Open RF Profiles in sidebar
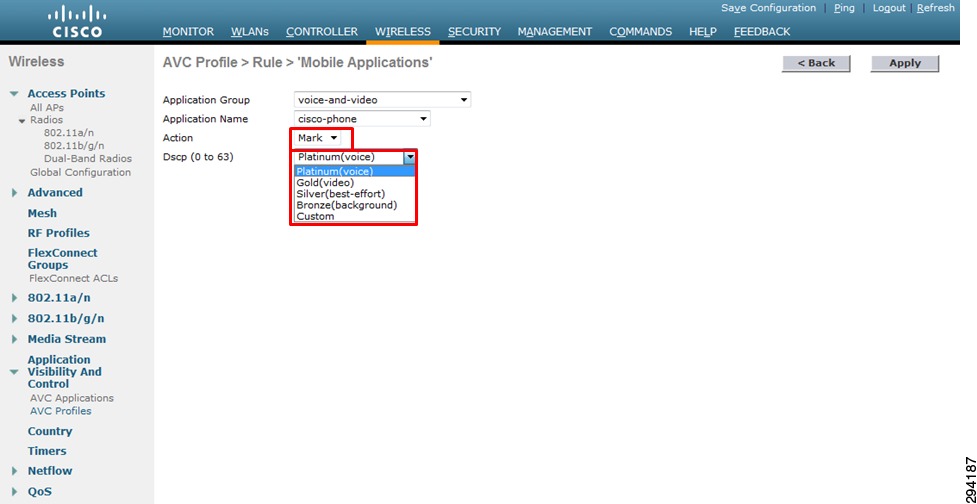Screen dimensions: 977x504 [59, 233]
